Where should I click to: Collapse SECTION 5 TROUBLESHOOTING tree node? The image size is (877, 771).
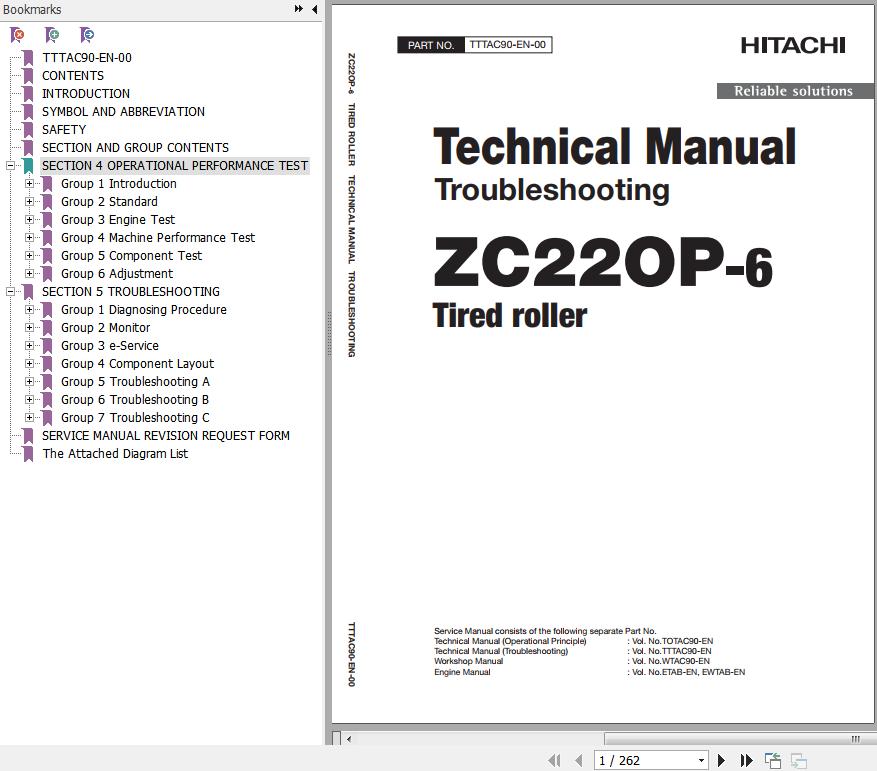click(x=10, y=292)
